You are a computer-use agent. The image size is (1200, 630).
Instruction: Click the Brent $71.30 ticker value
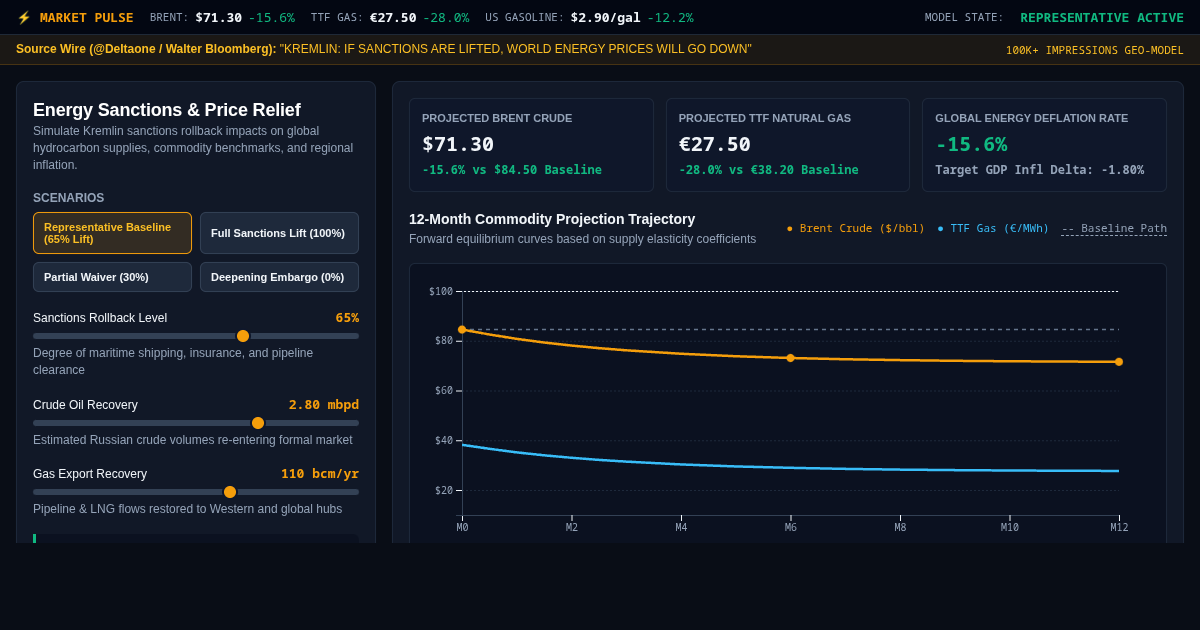(x=218, y=17)
